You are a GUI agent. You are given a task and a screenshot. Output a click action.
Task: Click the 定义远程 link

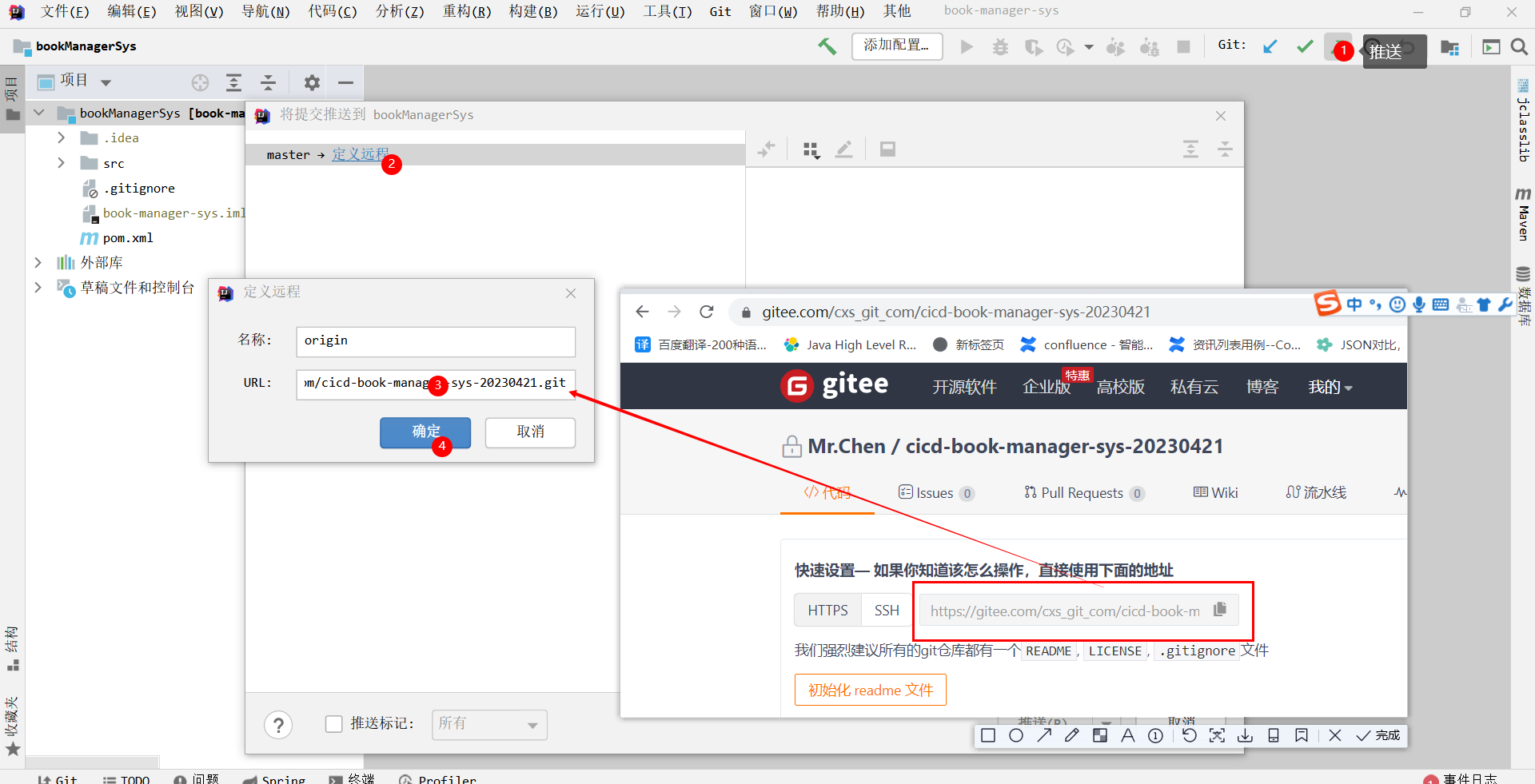click(361, 154)
